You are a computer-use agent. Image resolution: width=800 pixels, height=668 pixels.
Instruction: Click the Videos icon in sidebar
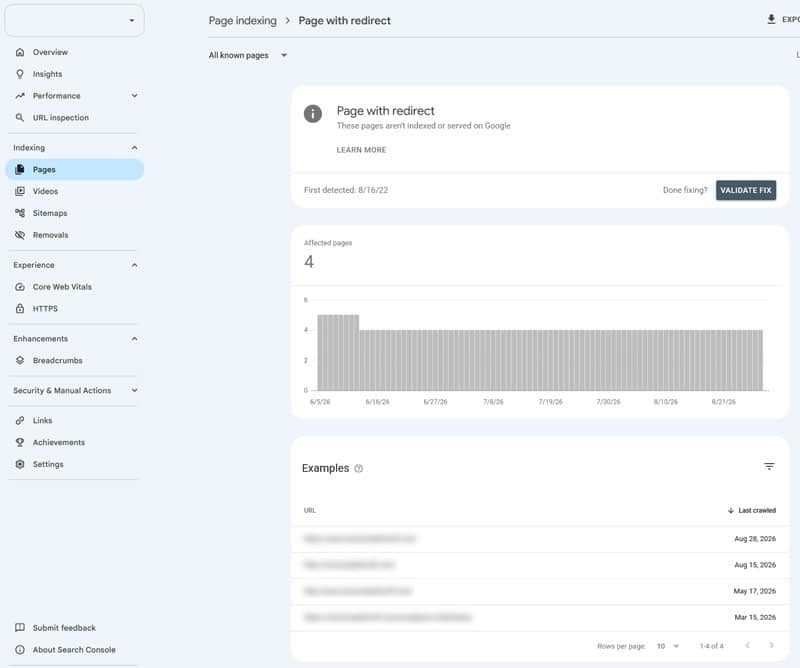[20, 191]
